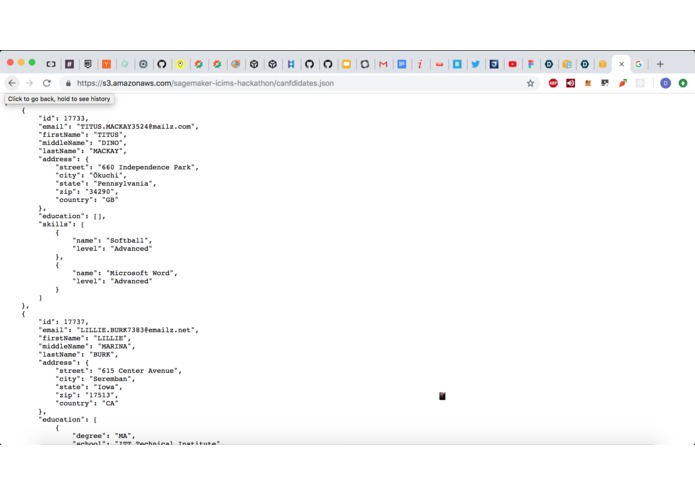Click the "615 Center Avenue" street line
695x494 pixels.
click(x=118, y=370)
